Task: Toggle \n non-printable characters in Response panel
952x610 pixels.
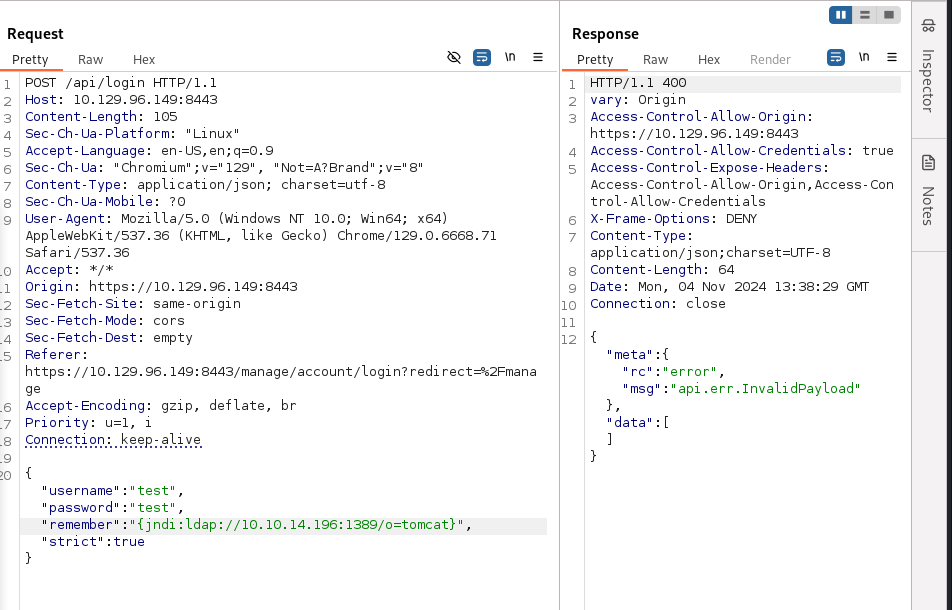Action: [x=864, y=57]
